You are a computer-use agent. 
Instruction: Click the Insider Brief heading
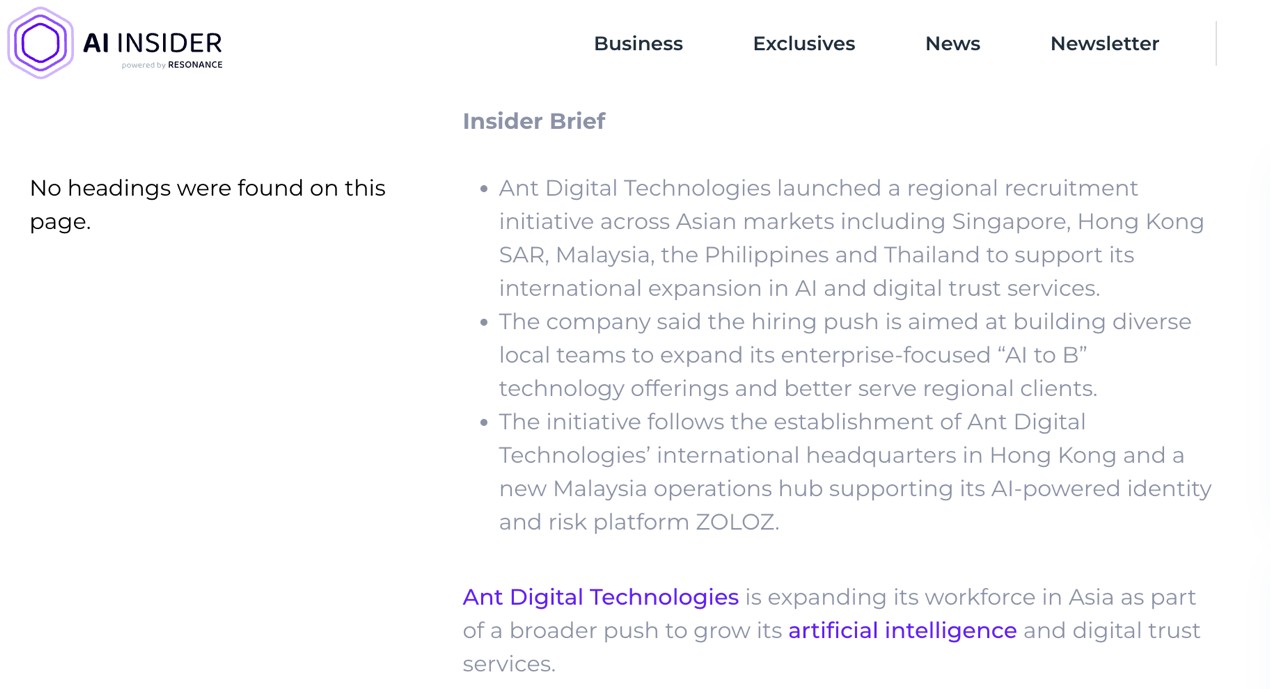[x=533, y=121]
